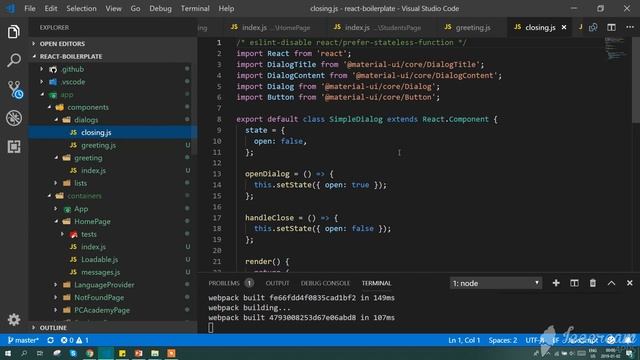Open Skype from the taskbar

73,353
